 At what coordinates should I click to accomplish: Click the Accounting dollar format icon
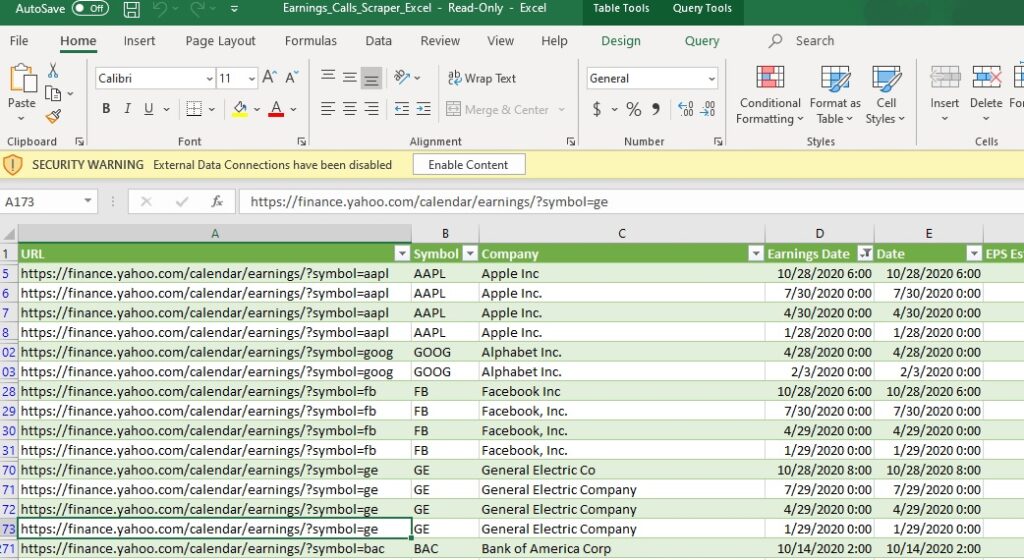pyautogui.click(x=596, y=108)
